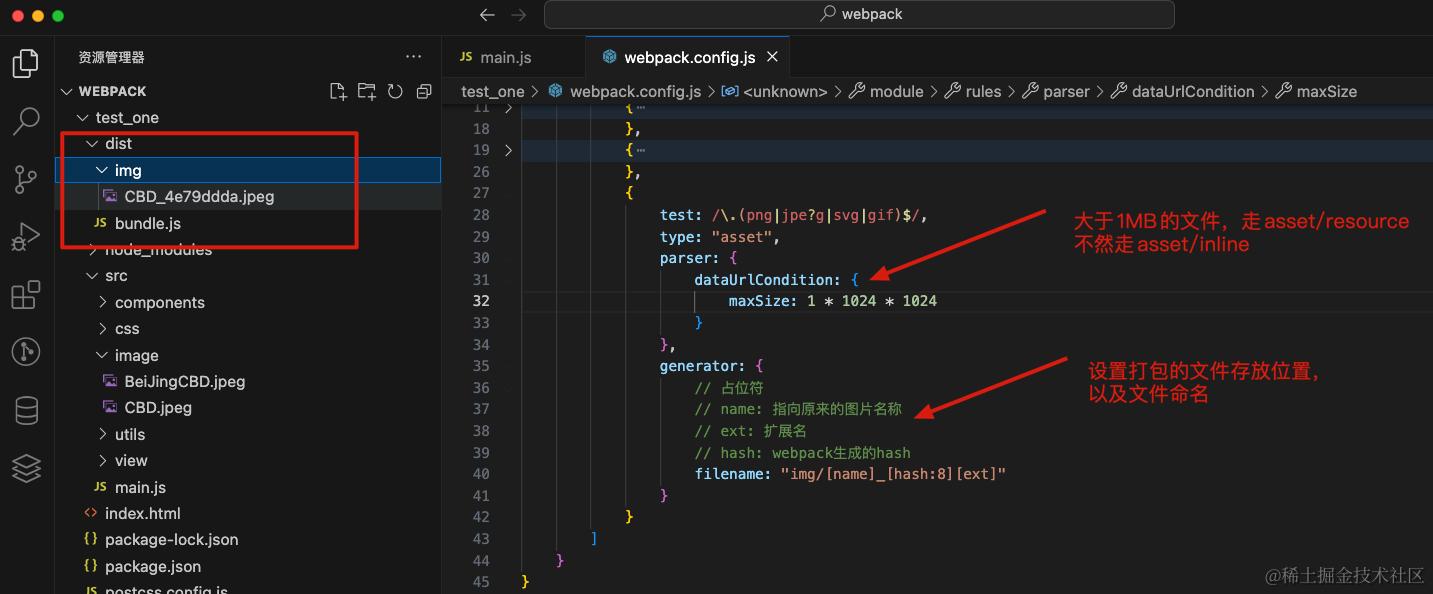Open the explorer more actions ellipsis
1433x594 pixels.
click(414, 57)
